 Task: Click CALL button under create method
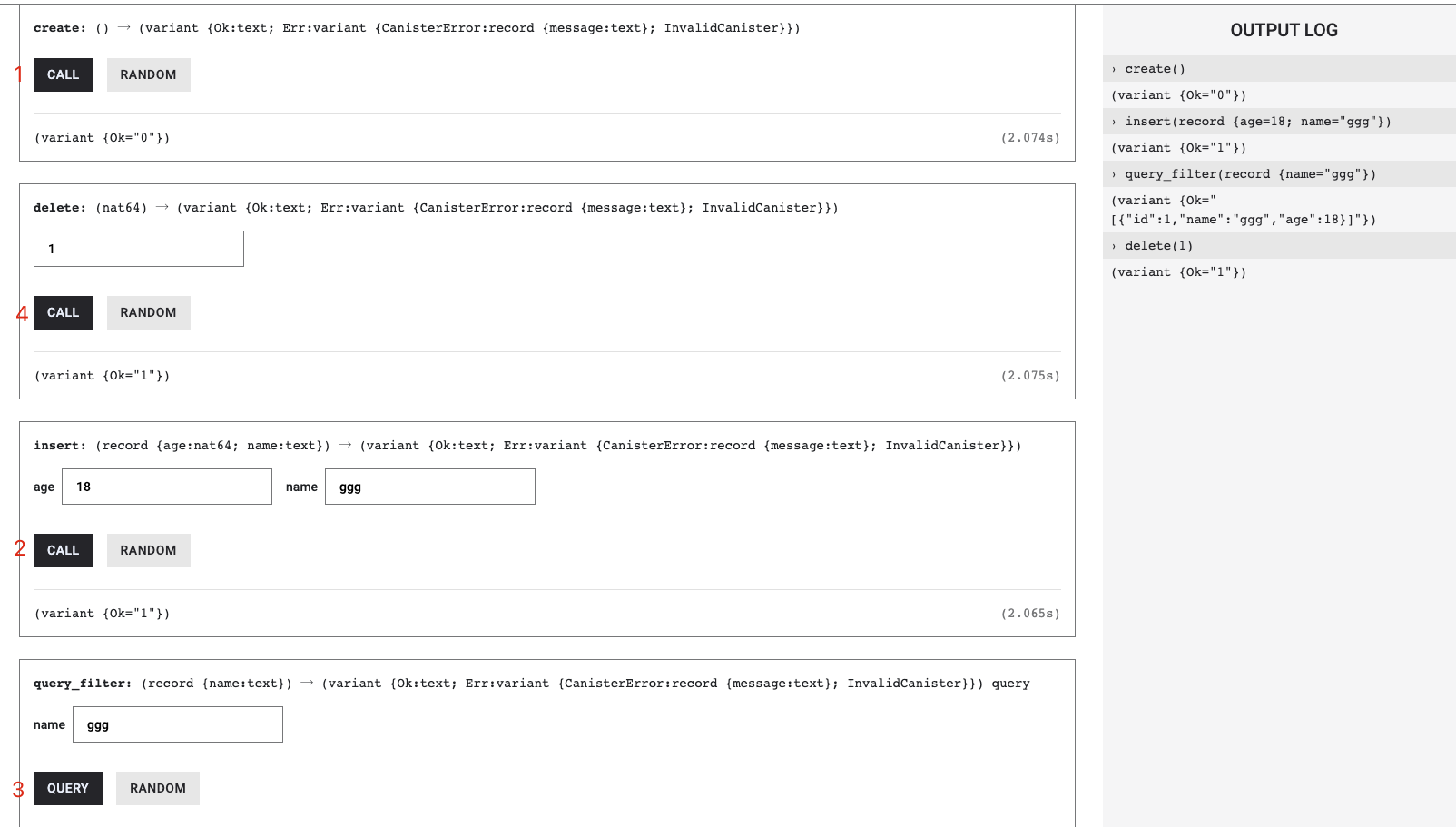point(63,74)
